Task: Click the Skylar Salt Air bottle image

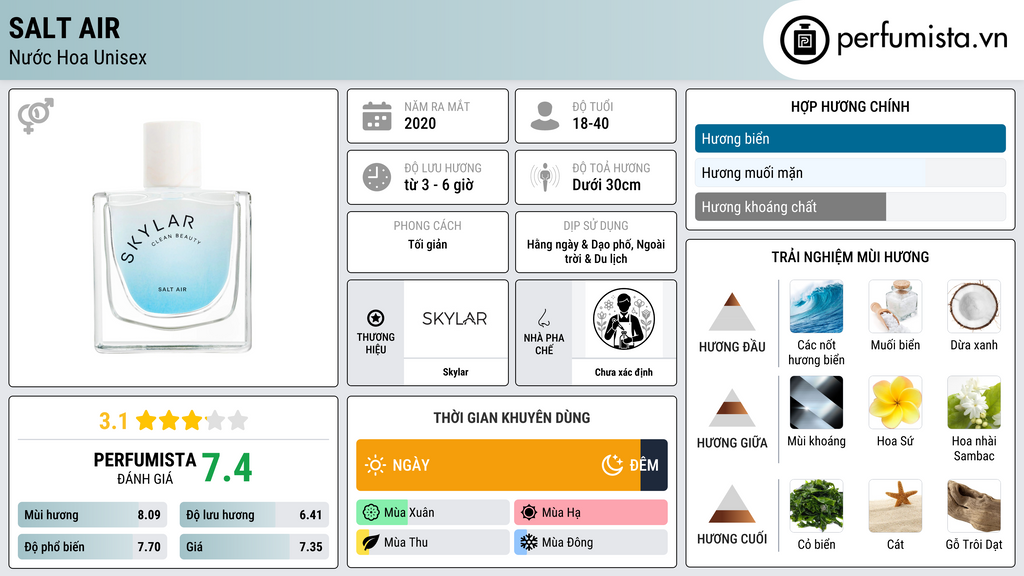Action: click(x=172, y=238)
